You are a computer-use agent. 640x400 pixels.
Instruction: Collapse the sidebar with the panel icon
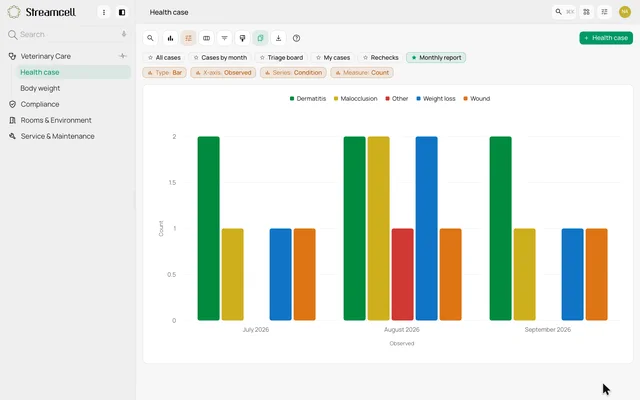122,12
